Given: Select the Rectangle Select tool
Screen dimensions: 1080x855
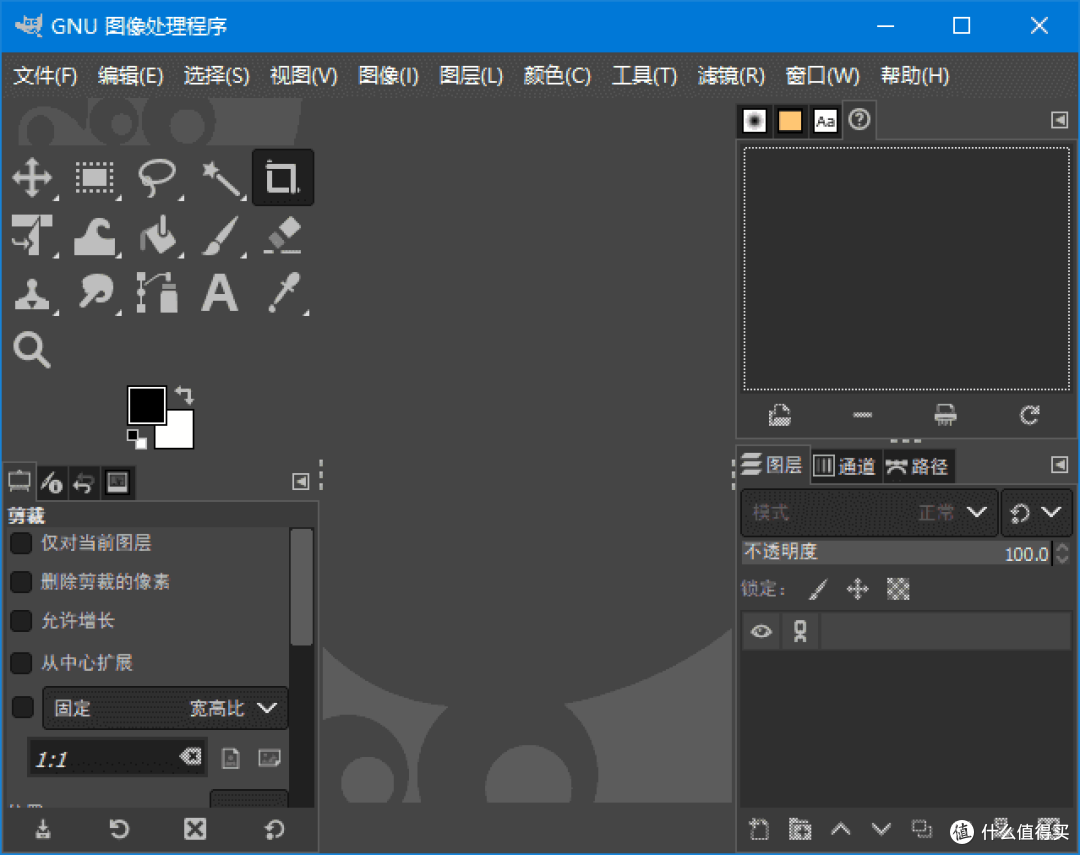Looking at the screenshot, I should pos(94,178).
